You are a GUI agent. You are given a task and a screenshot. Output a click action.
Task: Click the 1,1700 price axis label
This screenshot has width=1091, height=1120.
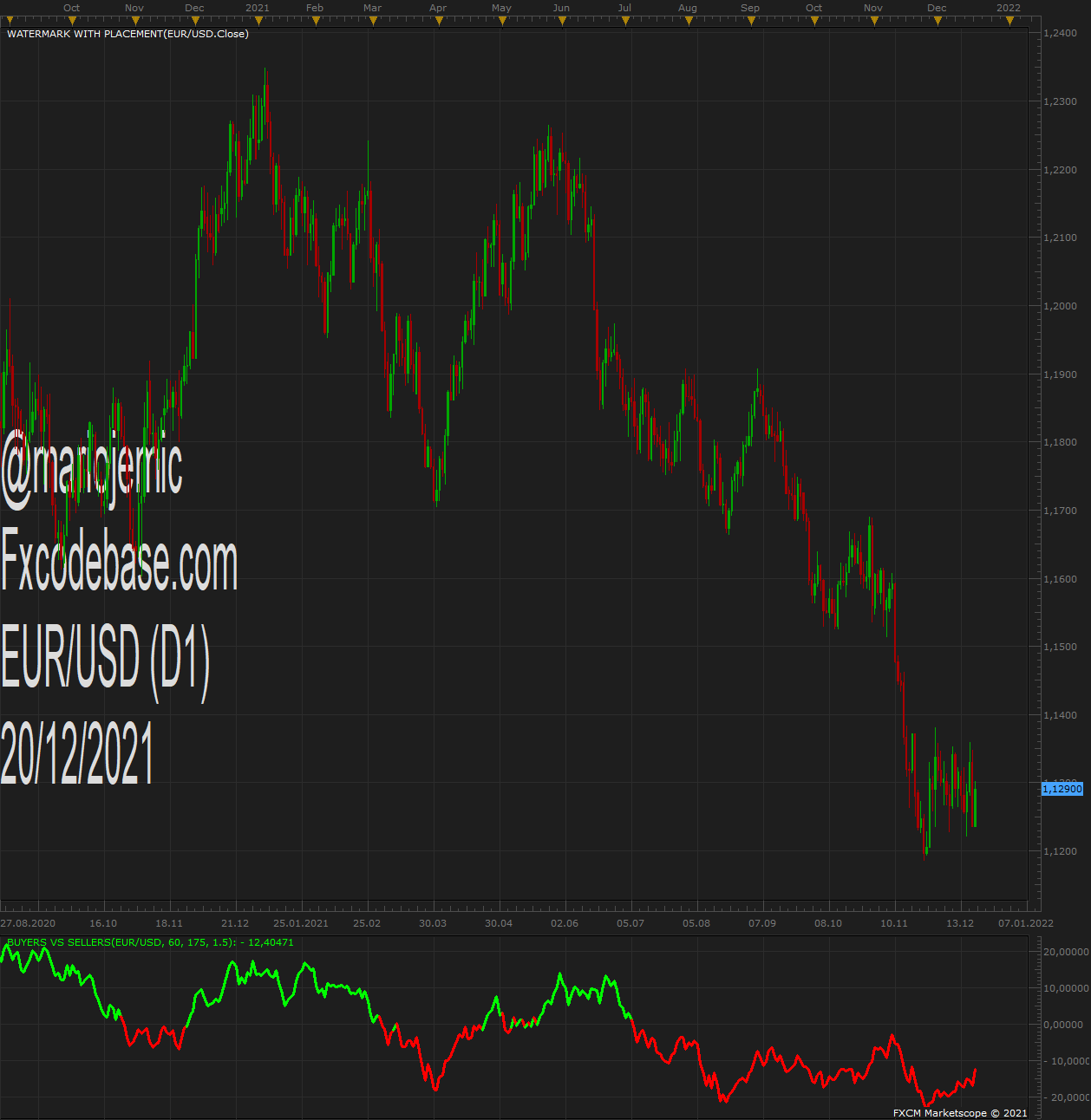coord(1061,511)
